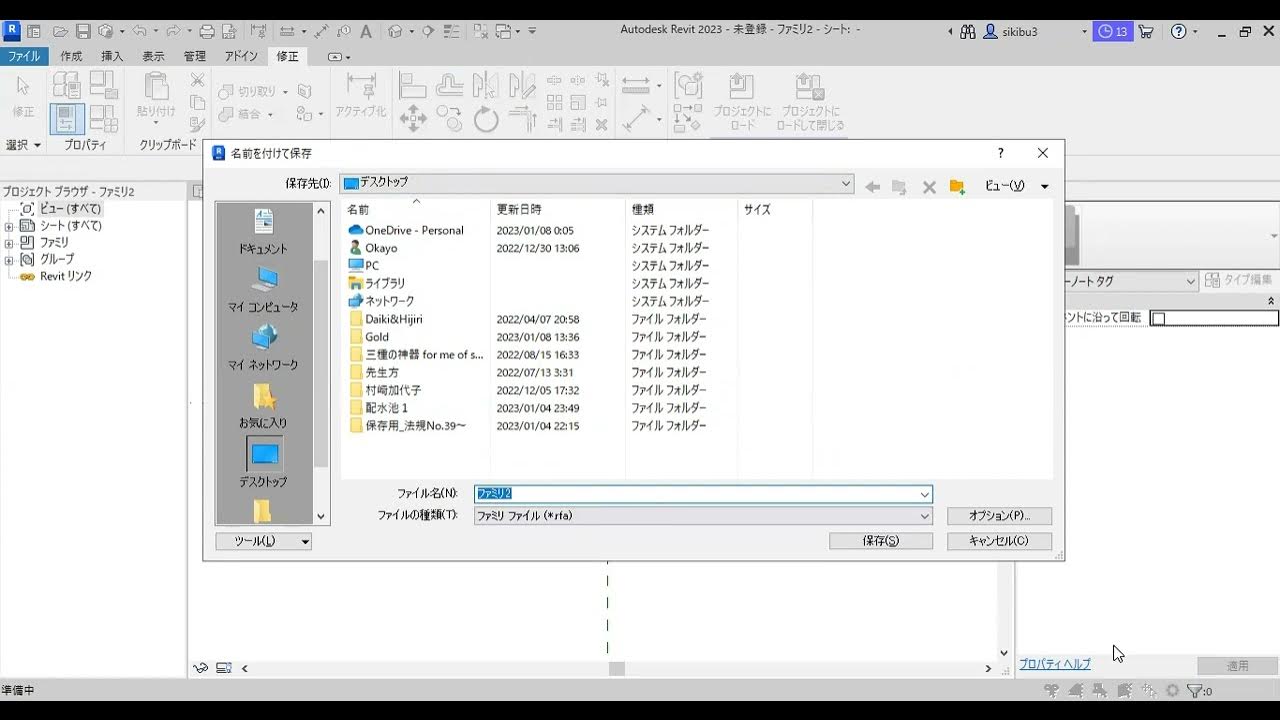The width and height of the screenshot is (1280, 720).
Task: Go up one folder level in dialog
Action: 899,186
